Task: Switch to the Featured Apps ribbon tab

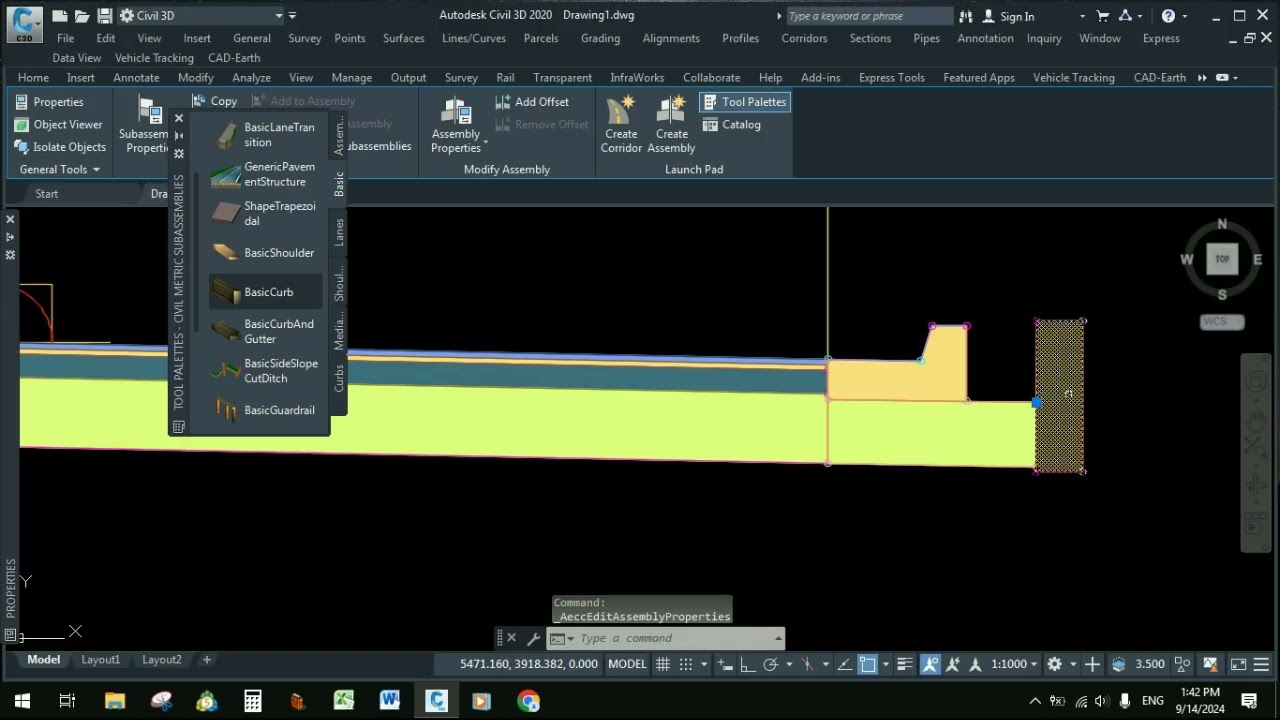Action: point(979,77)
